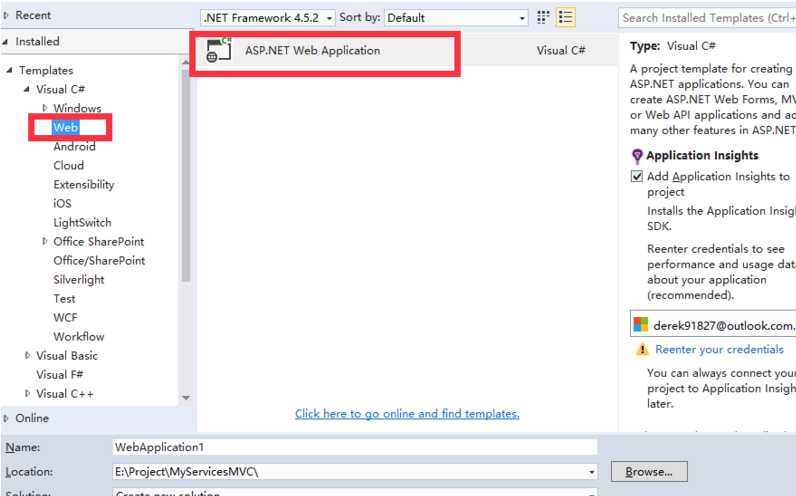Click the Reenter your credentials link
This screenshot has height=496, width=796.
pyautogui.click(x=719, y=349)
